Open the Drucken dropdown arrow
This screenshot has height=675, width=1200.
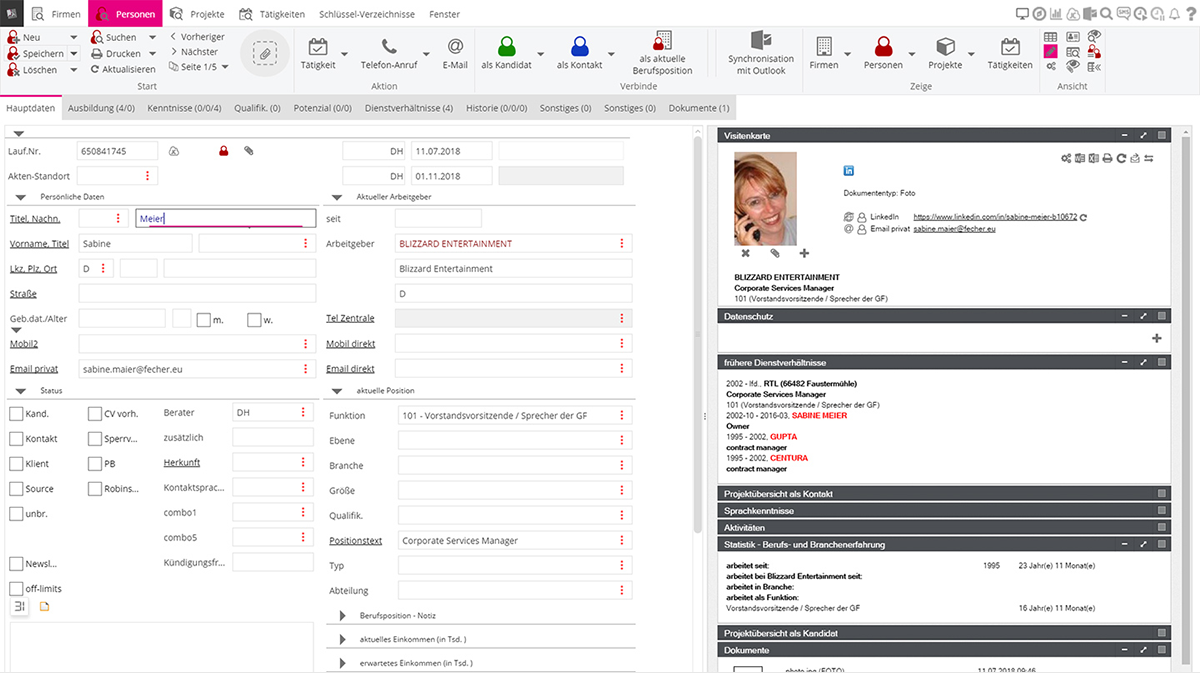(153, 53)
